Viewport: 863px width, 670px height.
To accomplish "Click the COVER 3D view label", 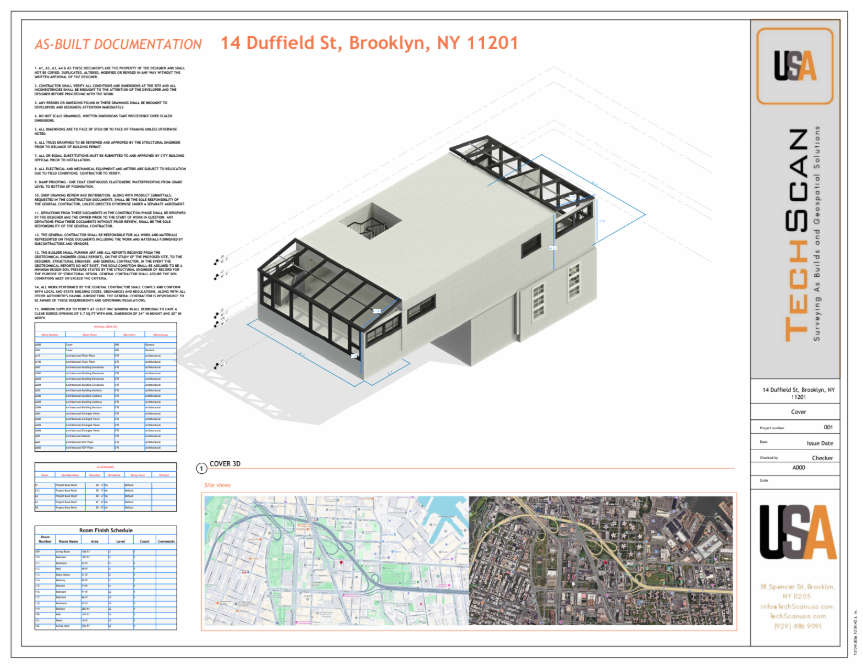I will (225, 465).
